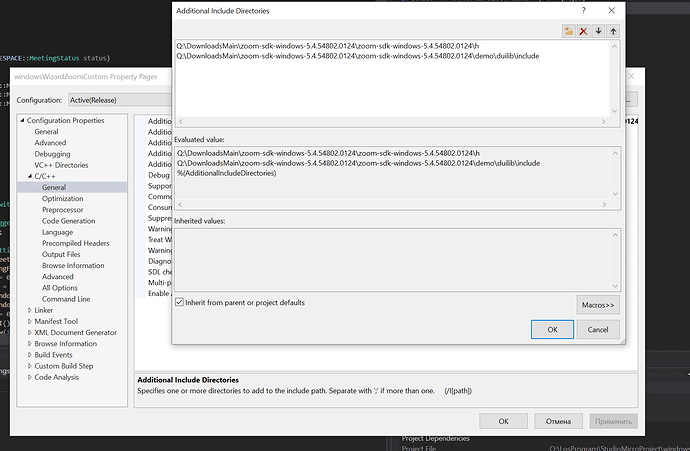Viewport: 690px width, 451px height.
Task: Select include path ending in duilib\include
Action: tap(358, 56)
